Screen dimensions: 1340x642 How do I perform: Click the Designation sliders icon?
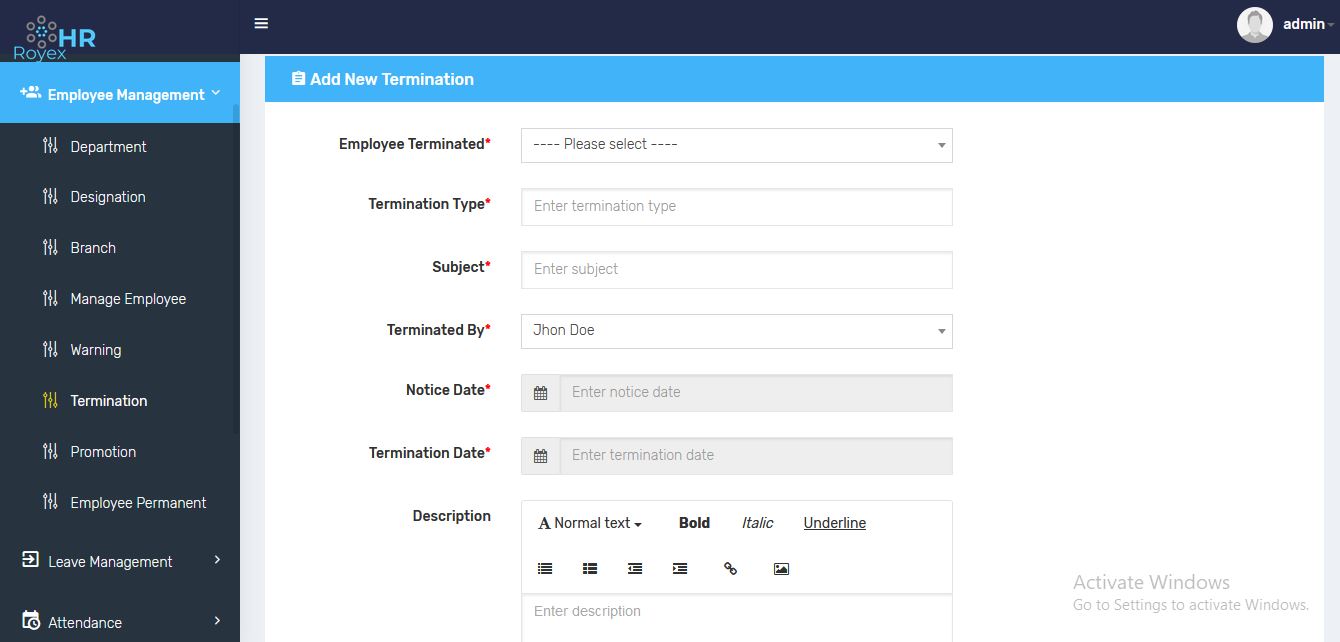[50, 196]
